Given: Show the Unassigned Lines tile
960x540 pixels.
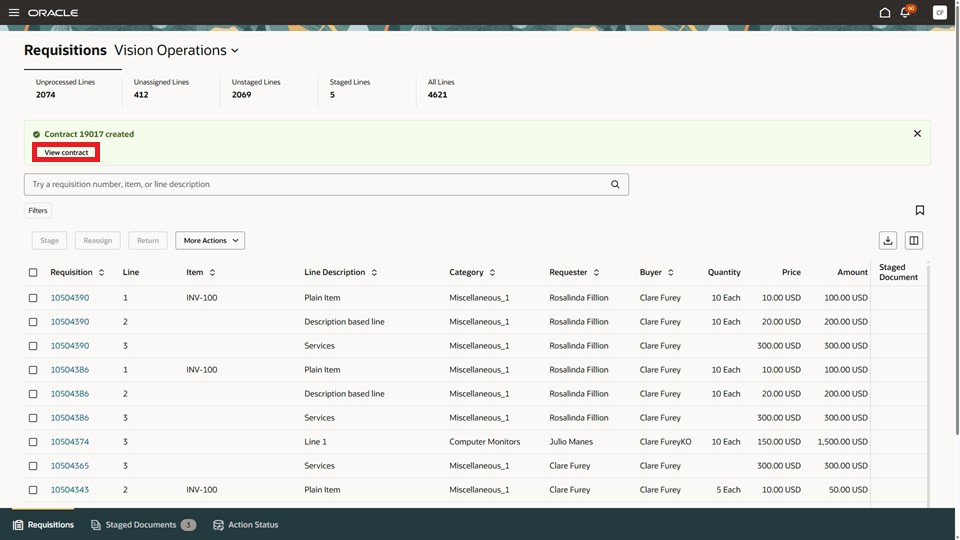Looking at the screenshot, I should [171, 89].
